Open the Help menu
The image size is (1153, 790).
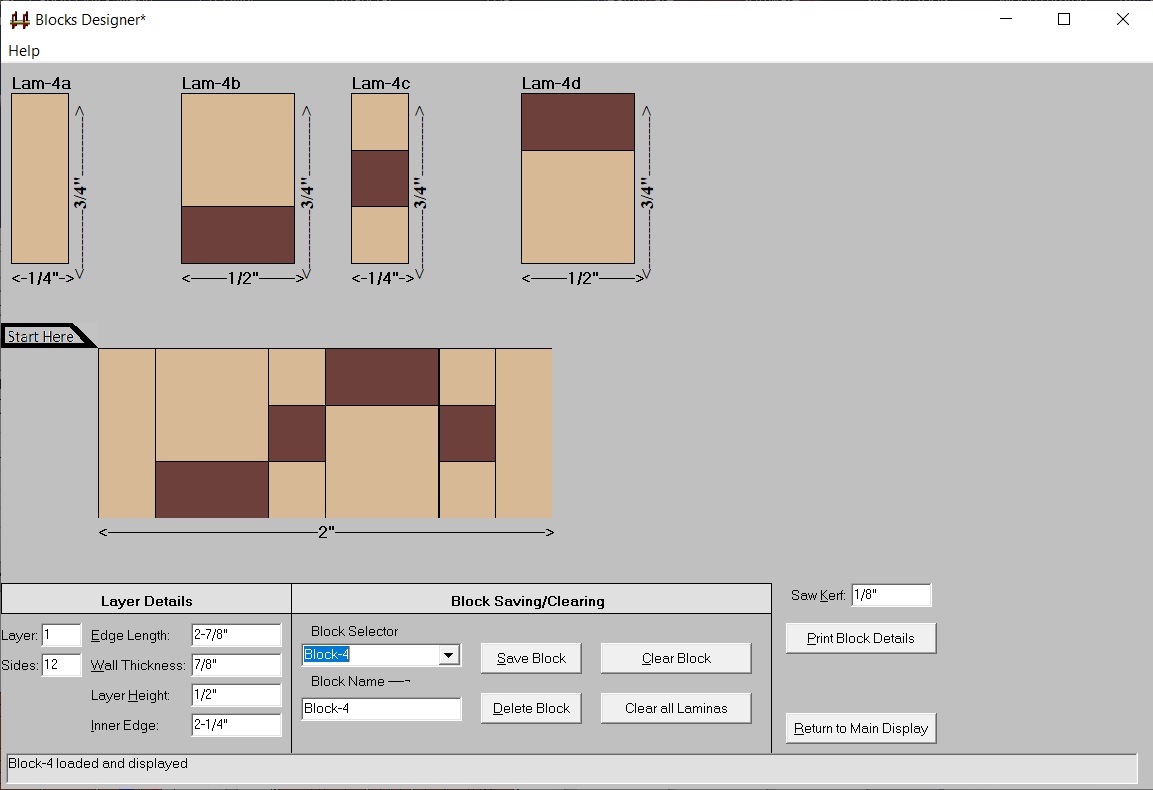point(23,50)
